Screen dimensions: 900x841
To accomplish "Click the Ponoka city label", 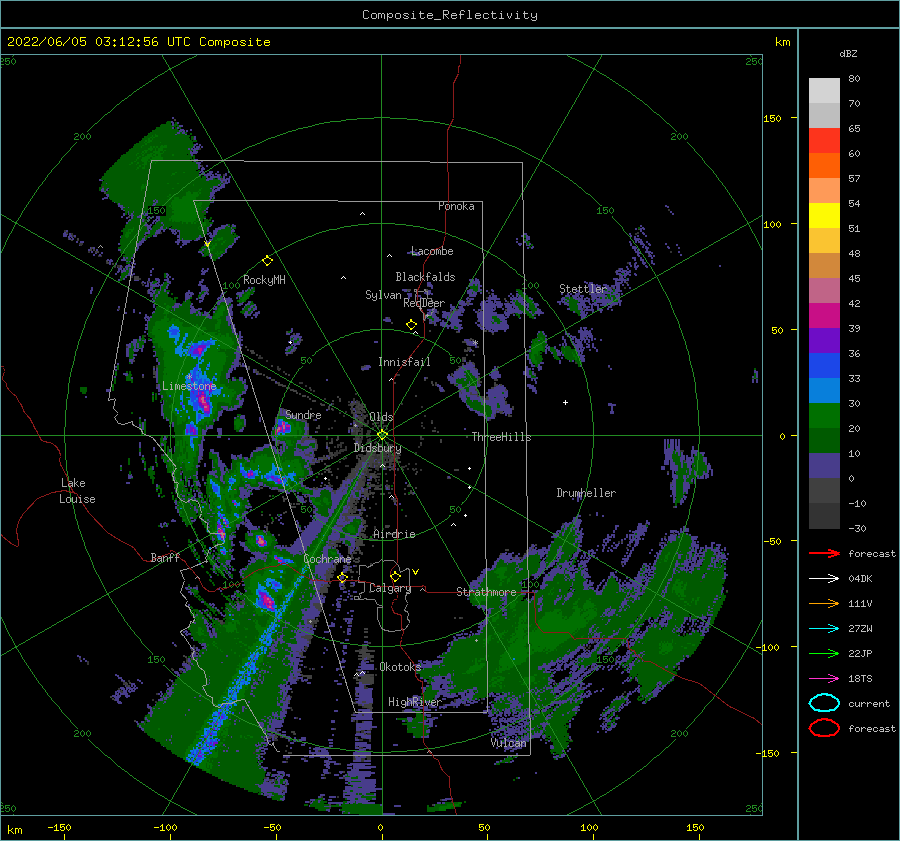I will coord(456,206).
